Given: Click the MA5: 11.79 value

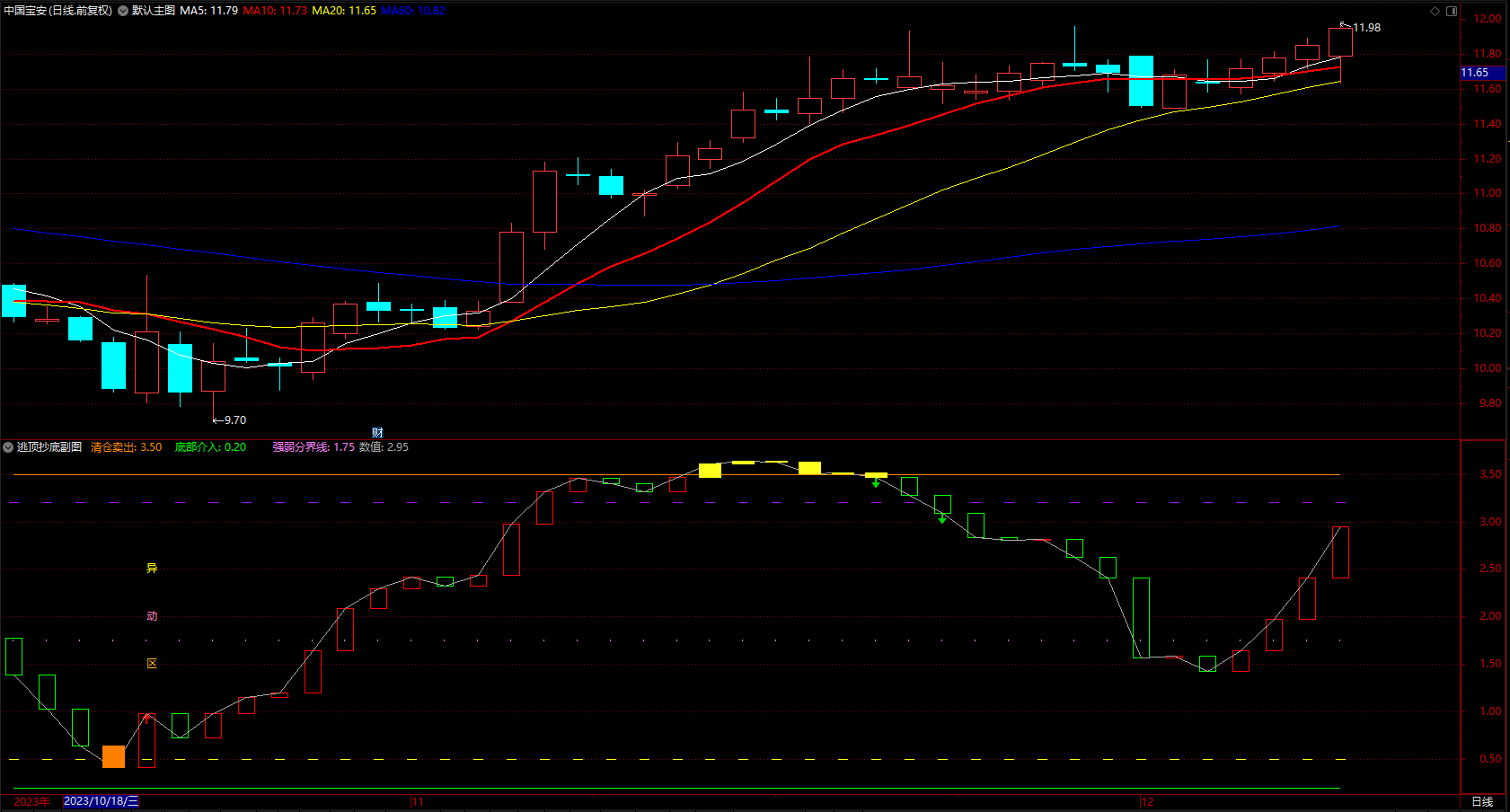Looking at the screenshot, I should click(209, 11).
